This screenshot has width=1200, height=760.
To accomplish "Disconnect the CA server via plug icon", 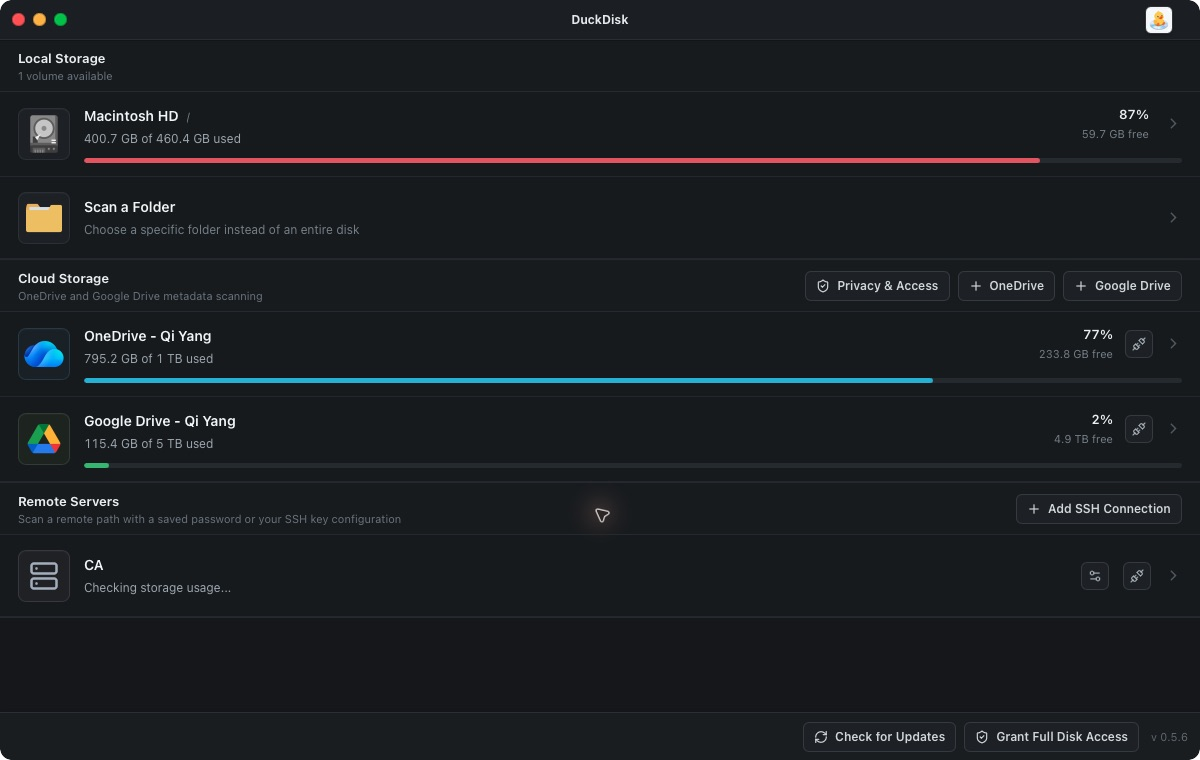I will click(1137, 576).
